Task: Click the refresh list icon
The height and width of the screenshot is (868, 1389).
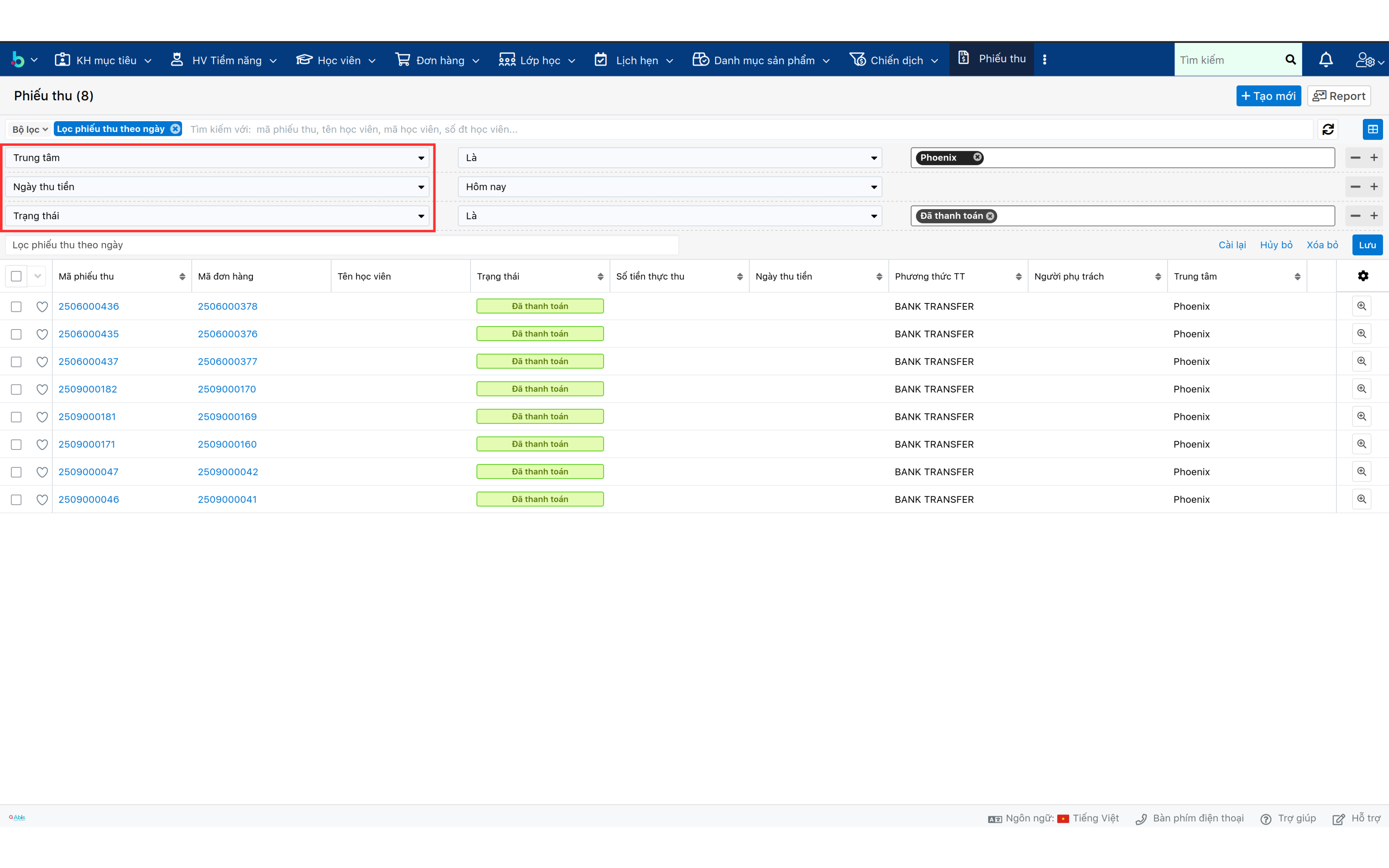Action: pyautogui.click(x=1328, y=129)
